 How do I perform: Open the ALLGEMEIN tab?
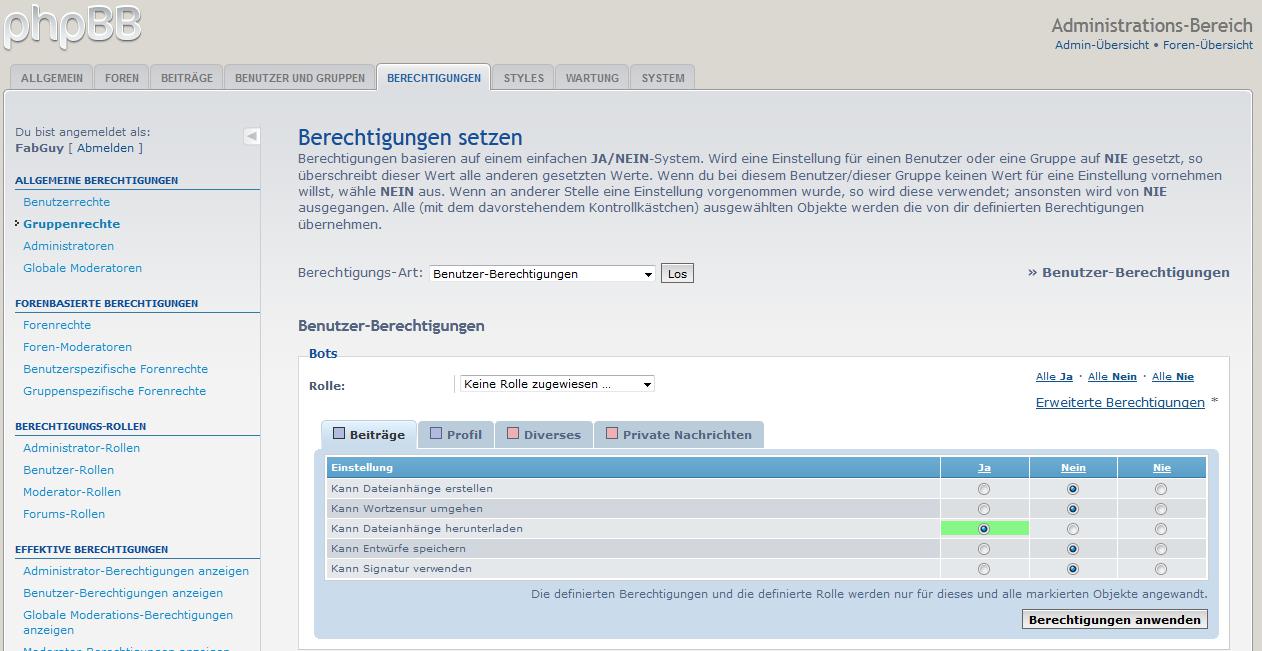52,78
